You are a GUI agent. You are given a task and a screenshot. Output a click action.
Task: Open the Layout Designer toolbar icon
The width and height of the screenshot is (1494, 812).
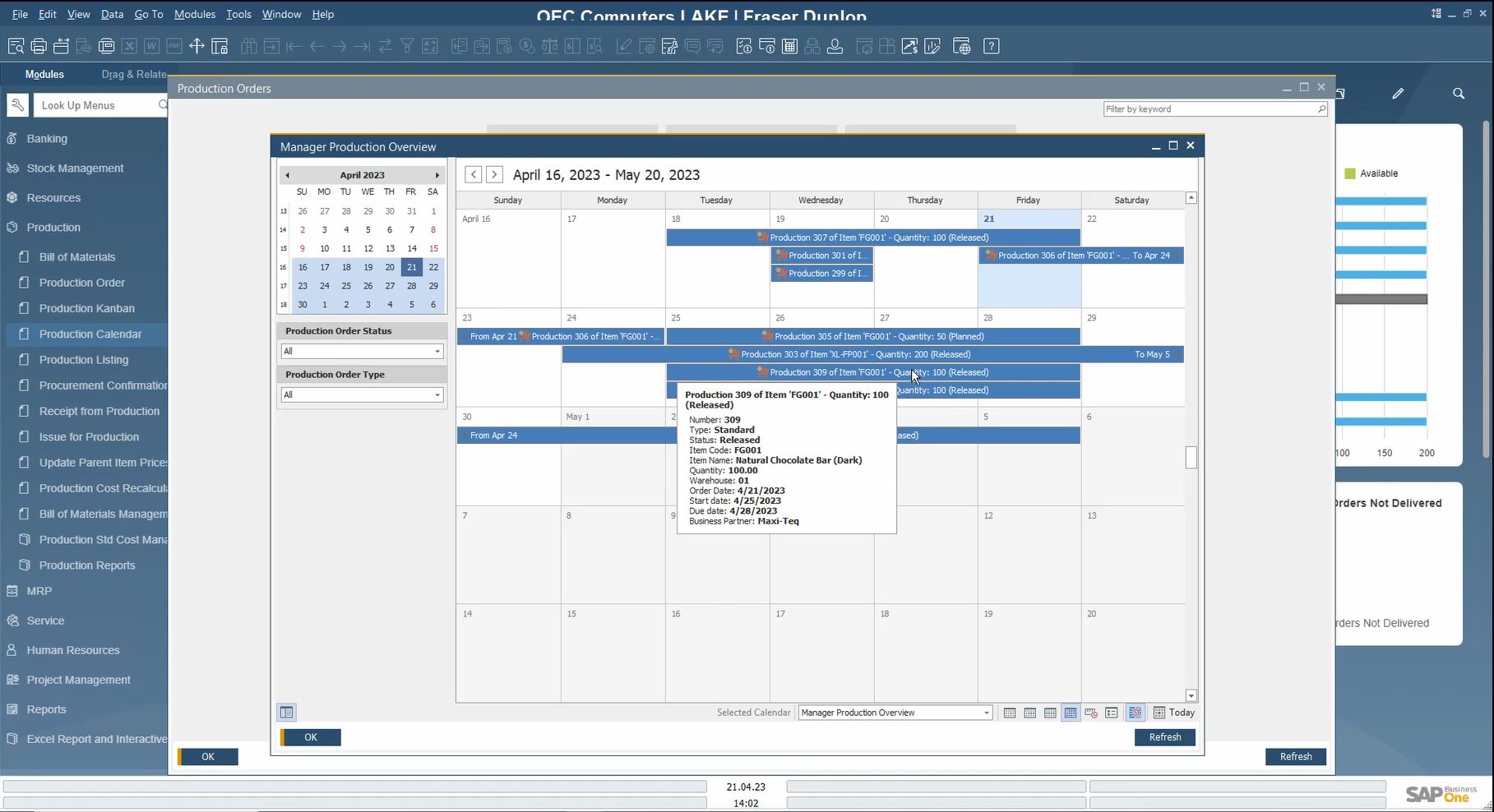670,46
